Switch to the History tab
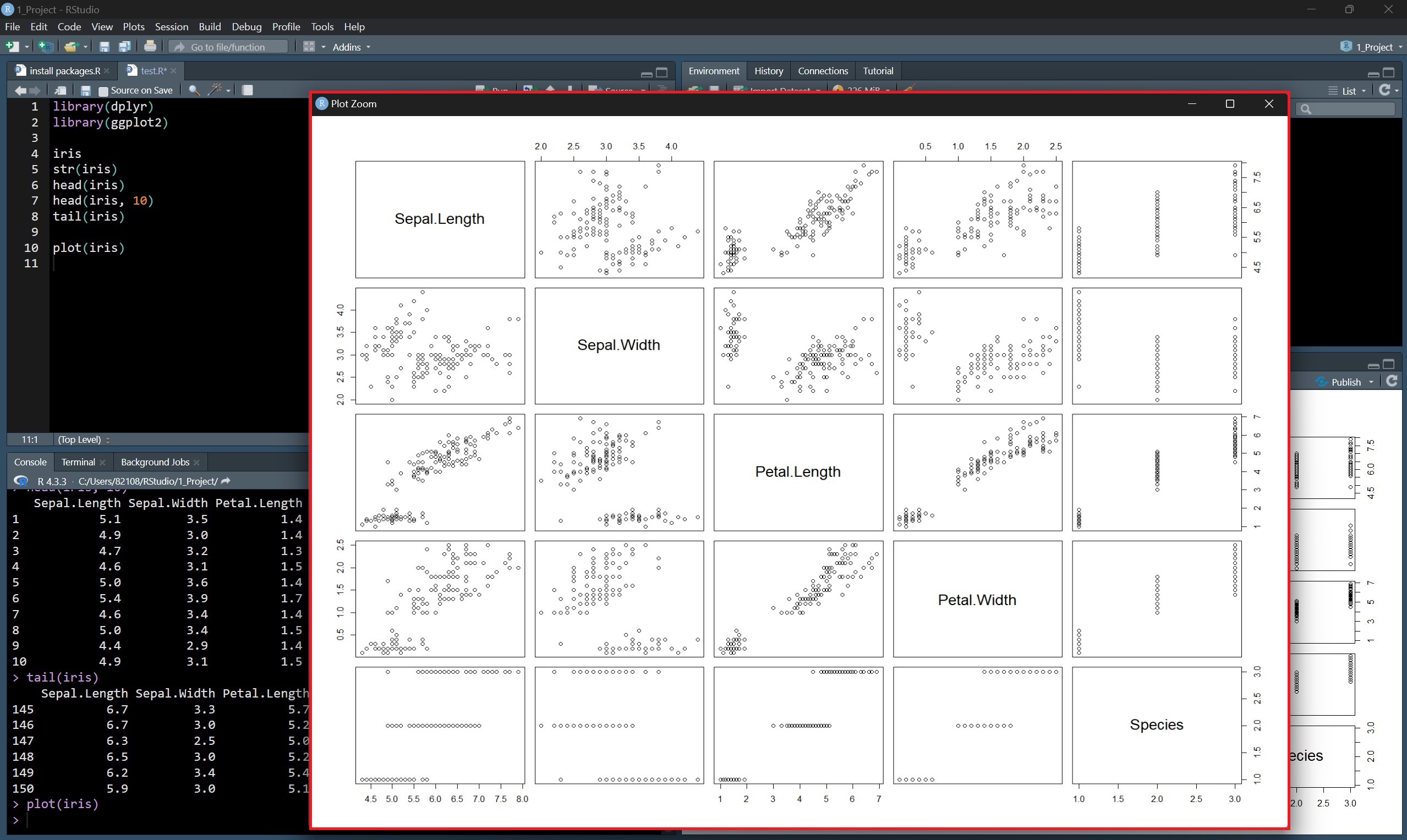 click(768, 71)
